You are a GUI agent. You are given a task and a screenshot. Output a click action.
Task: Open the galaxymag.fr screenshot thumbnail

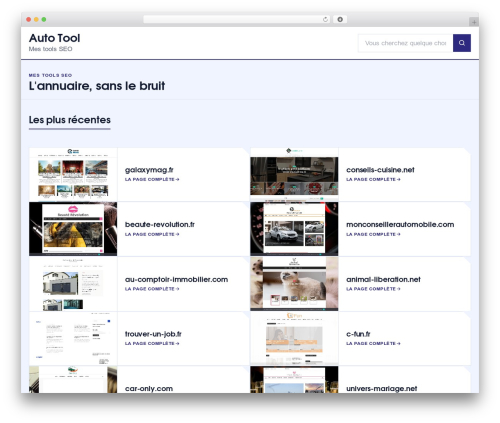coord(73,174)
